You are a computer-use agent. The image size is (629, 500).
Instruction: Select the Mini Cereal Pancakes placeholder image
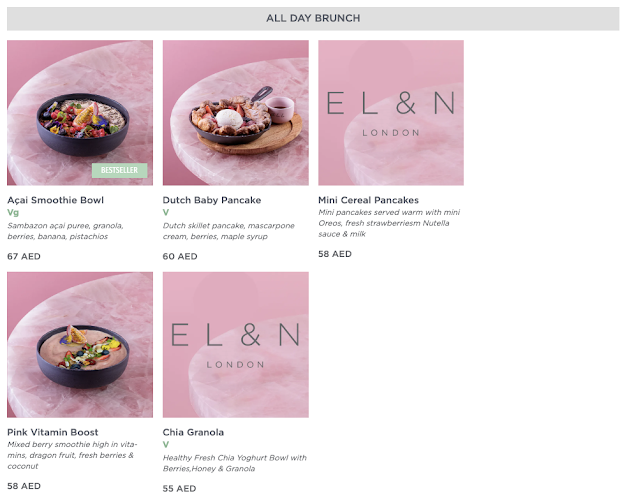[391, 112]
